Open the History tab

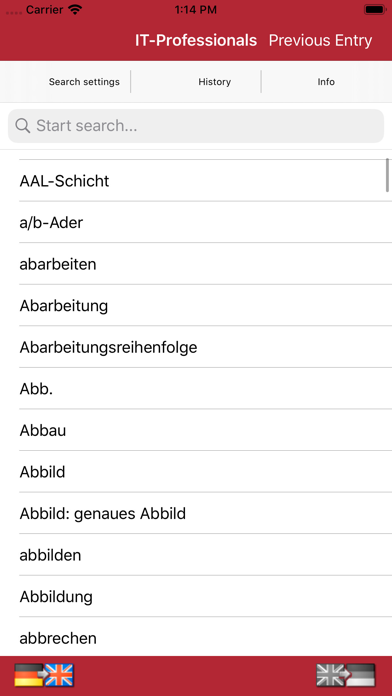[x=214, y=82]
